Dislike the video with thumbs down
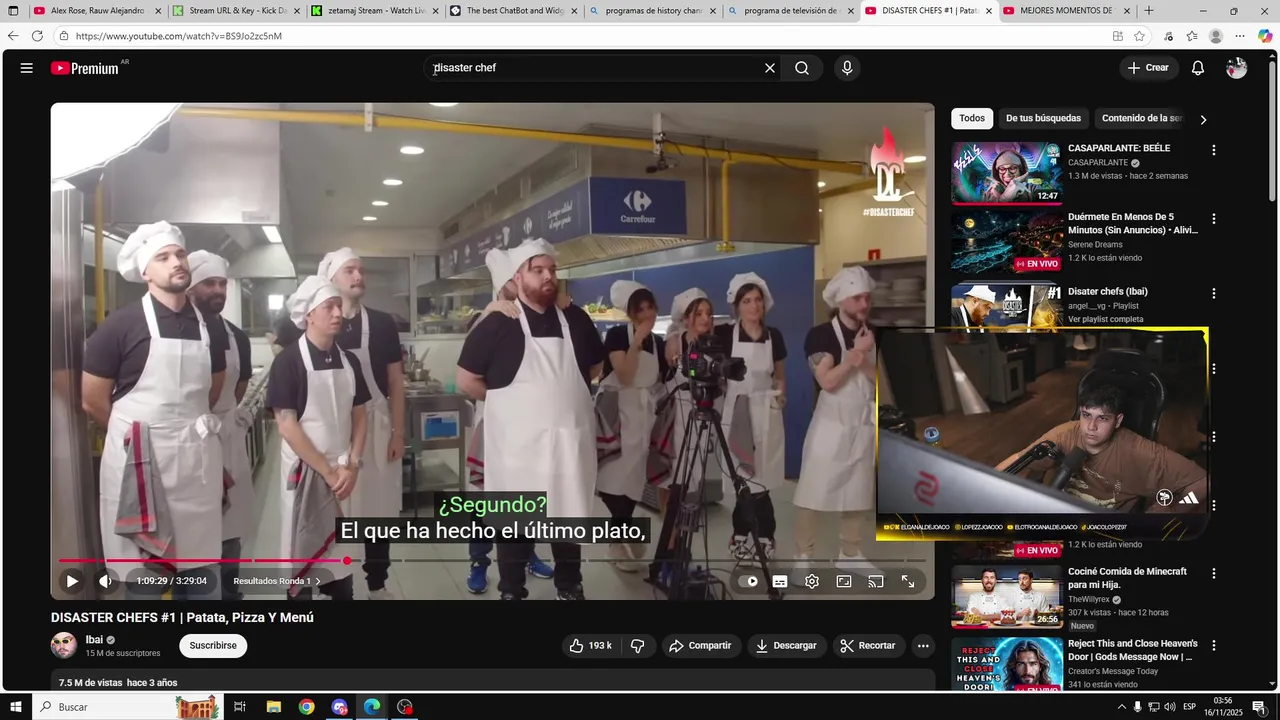1280x720 pixels. point(638,646)
